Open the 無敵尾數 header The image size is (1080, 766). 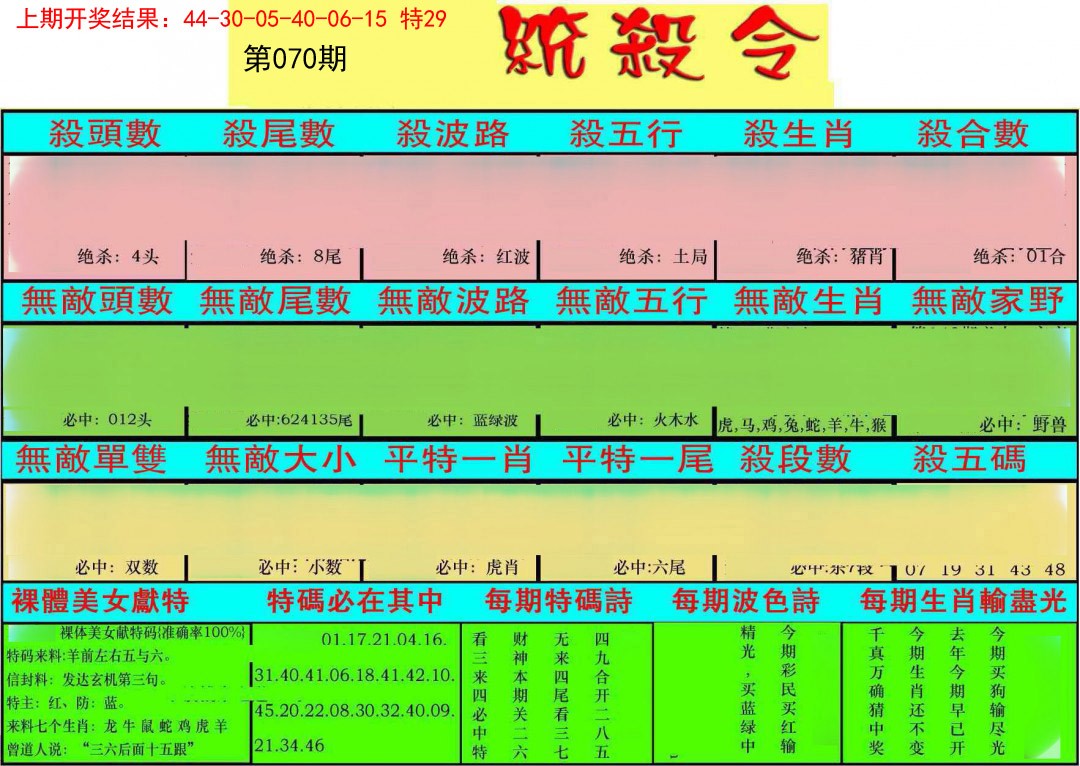tap(275, 301)
